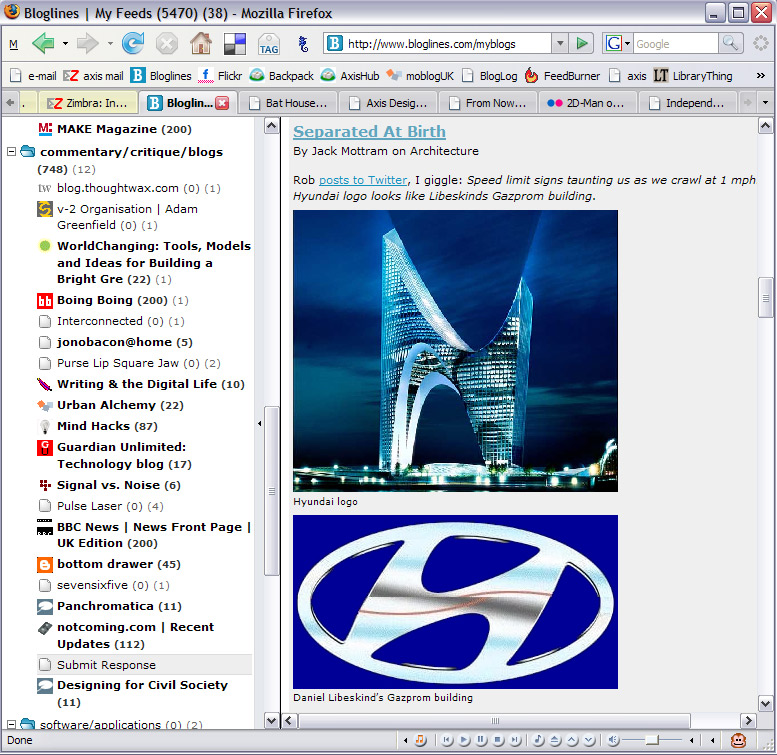Switch to the 2D-Man tab

(588, 103)
